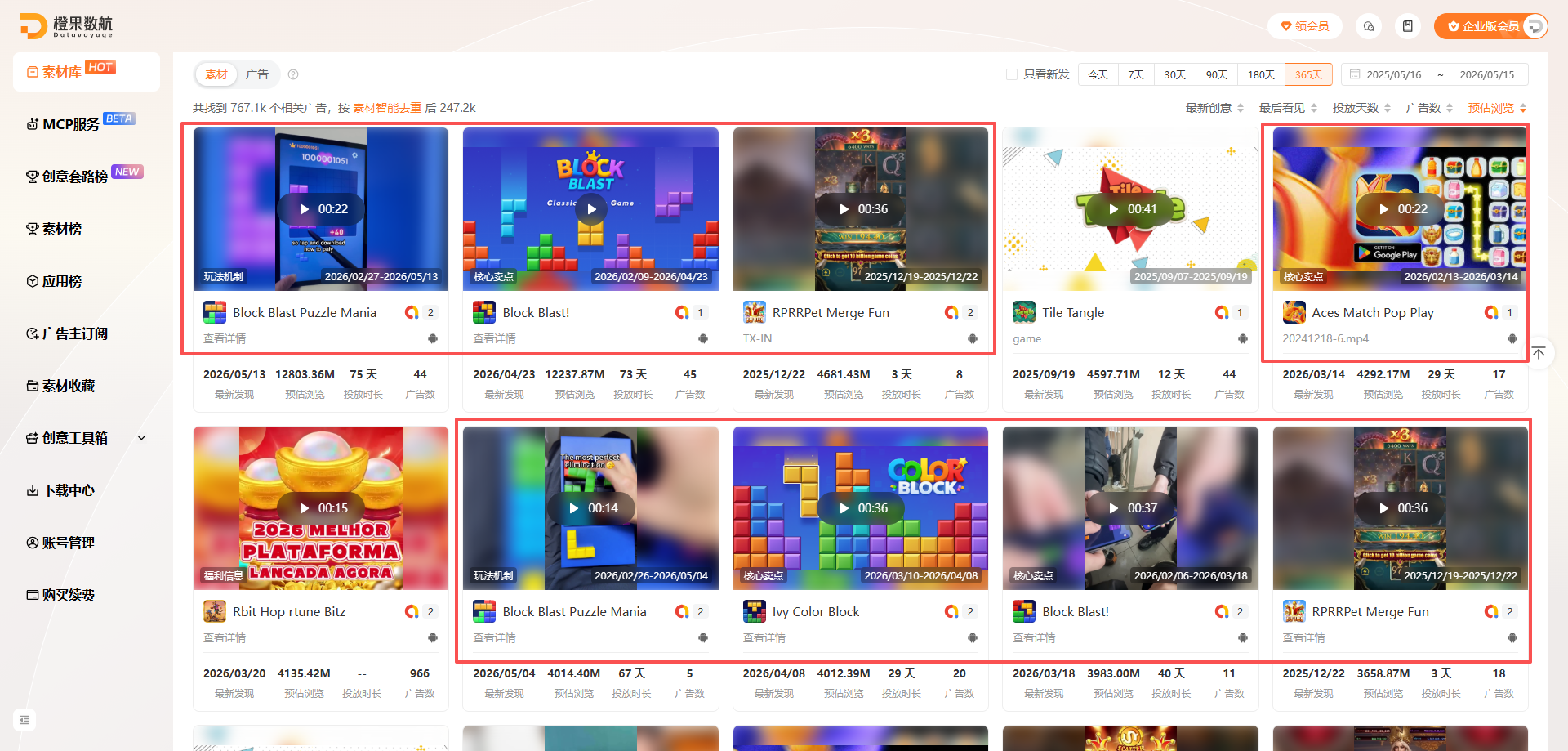Select the 90天 time range
Screen dimensions: 1568x751
[x=1217, y=74]
